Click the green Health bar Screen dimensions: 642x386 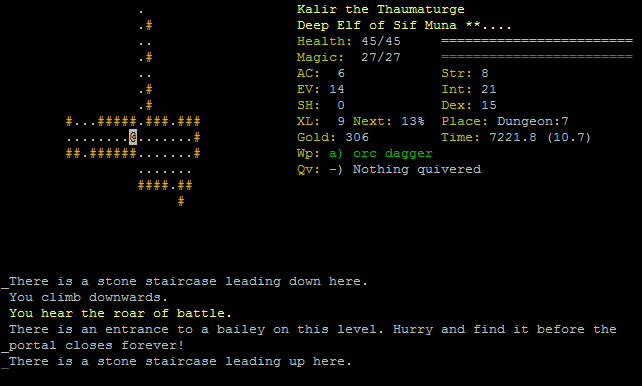[x=537, y=41]
